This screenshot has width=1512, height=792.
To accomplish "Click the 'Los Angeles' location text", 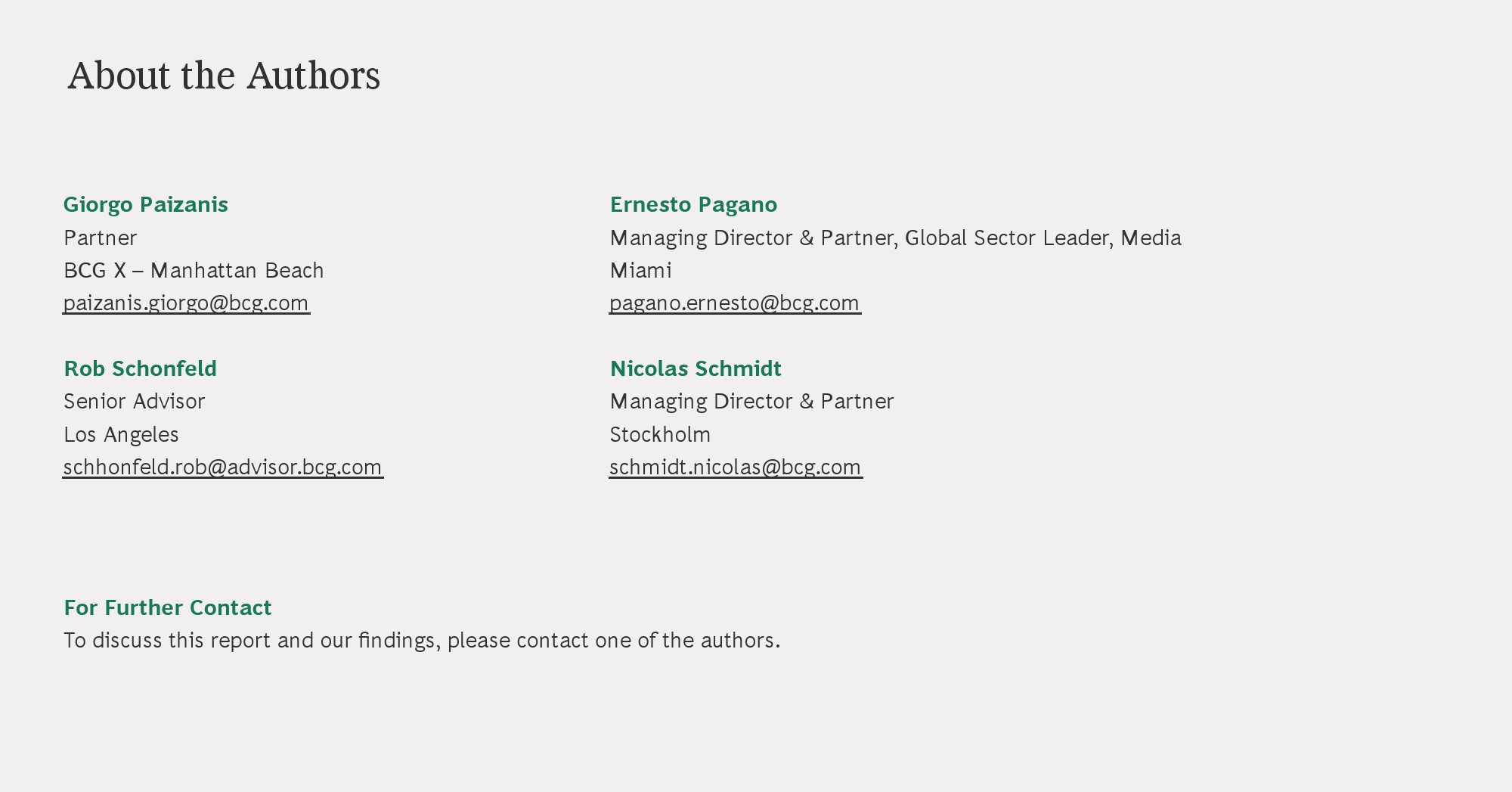I will coord(121,434).
